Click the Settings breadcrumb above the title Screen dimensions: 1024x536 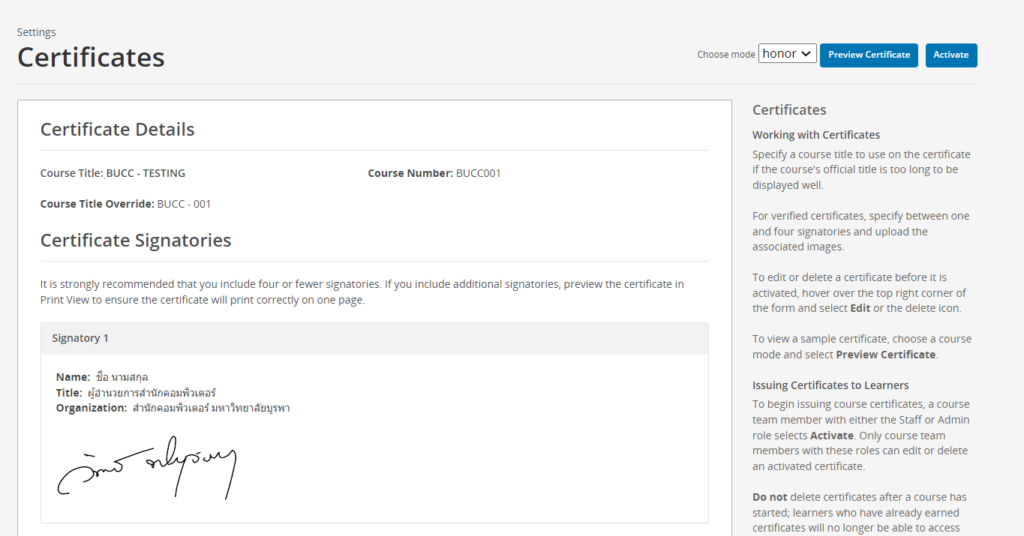pos(36,32)
